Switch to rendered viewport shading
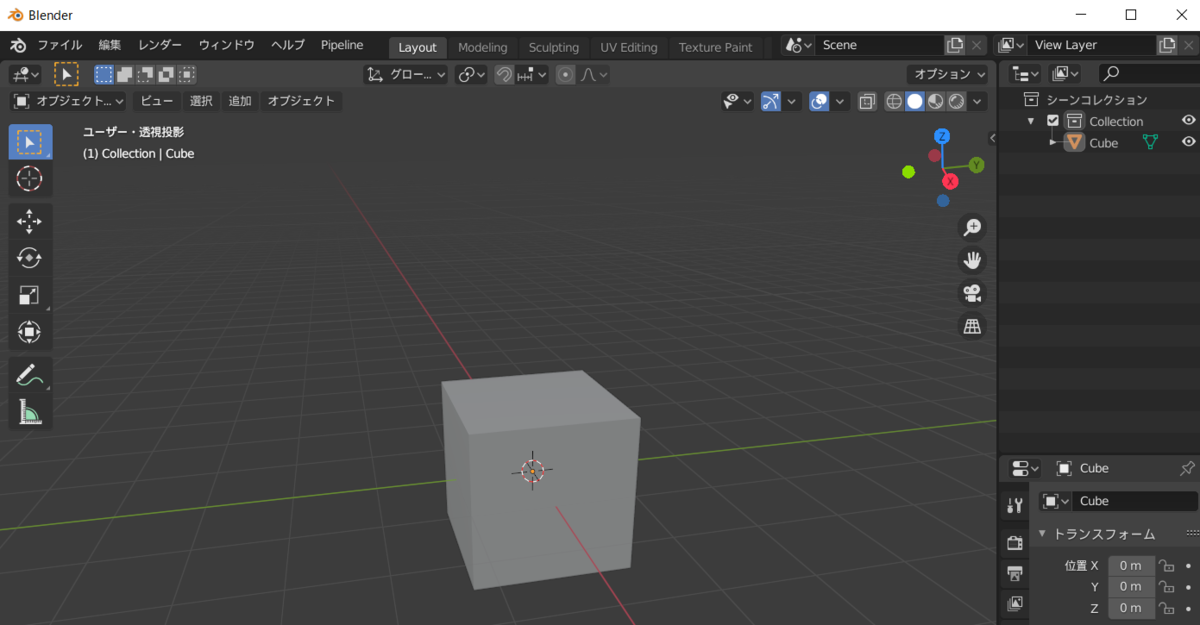This screenshot has height=625, width=1200. [957, 101]
